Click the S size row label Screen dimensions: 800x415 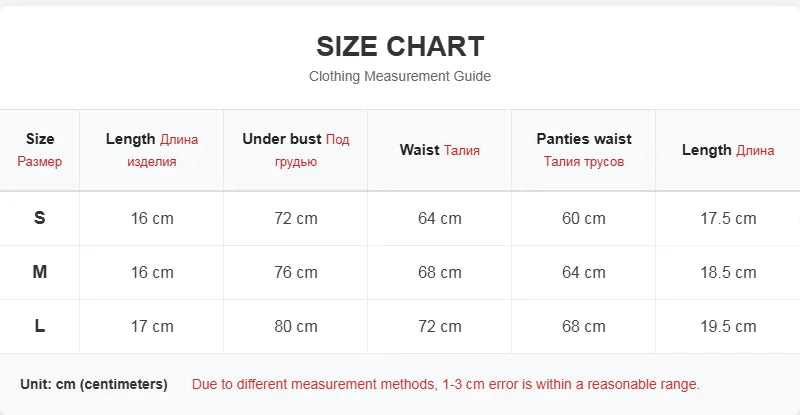[x=40, y=218]
